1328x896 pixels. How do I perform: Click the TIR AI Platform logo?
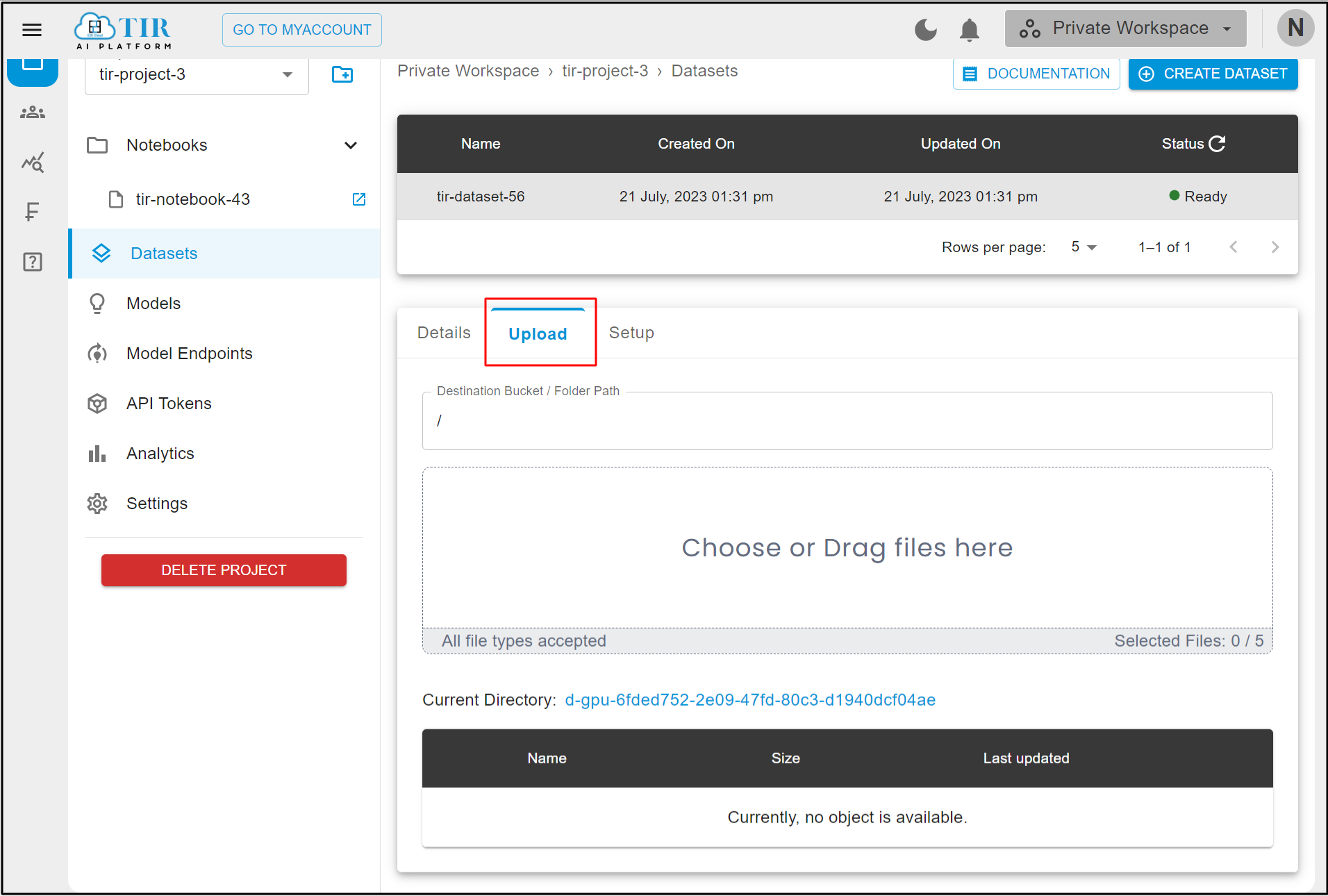pos(123,31)
